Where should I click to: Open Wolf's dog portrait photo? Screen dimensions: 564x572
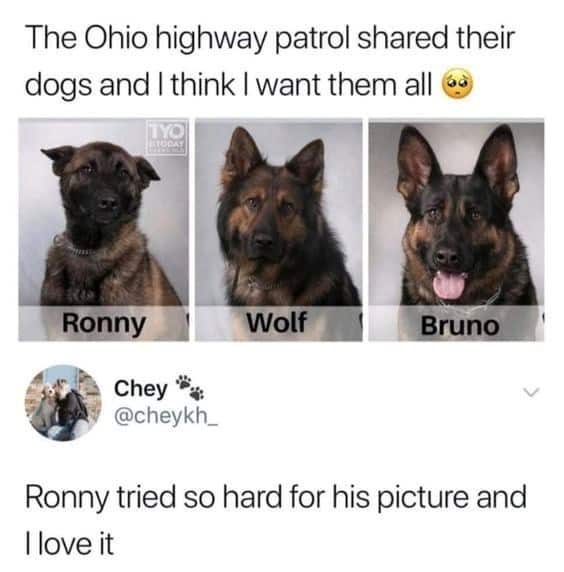(279, 230)
